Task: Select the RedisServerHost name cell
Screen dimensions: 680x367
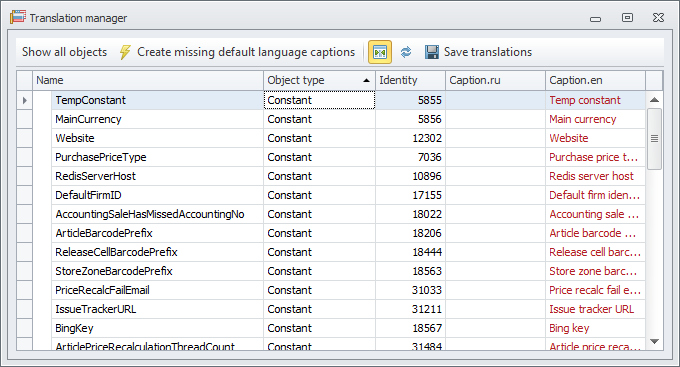Action: [157, 176]
